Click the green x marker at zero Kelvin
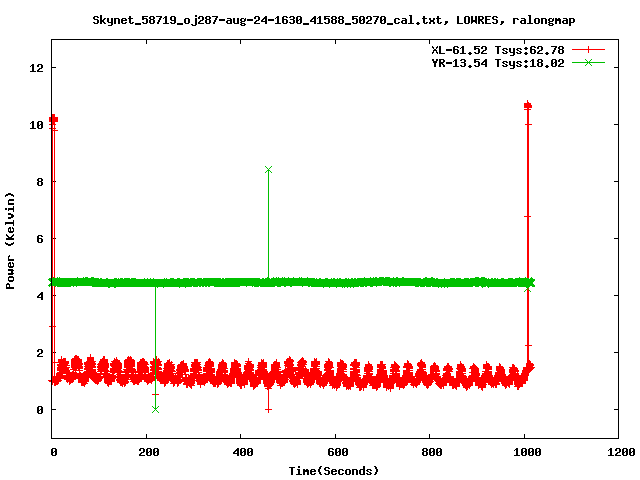 (155, 409)
